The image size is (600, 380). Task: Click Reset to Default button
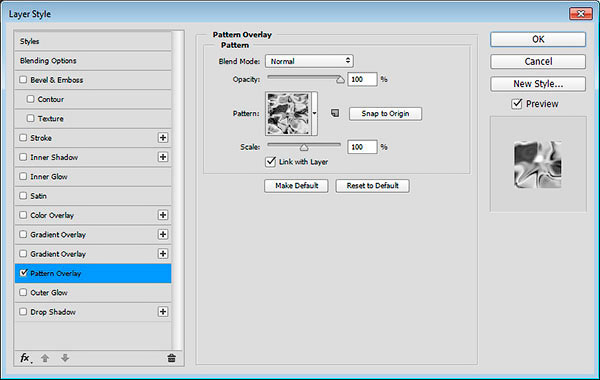tap(372, 186)
